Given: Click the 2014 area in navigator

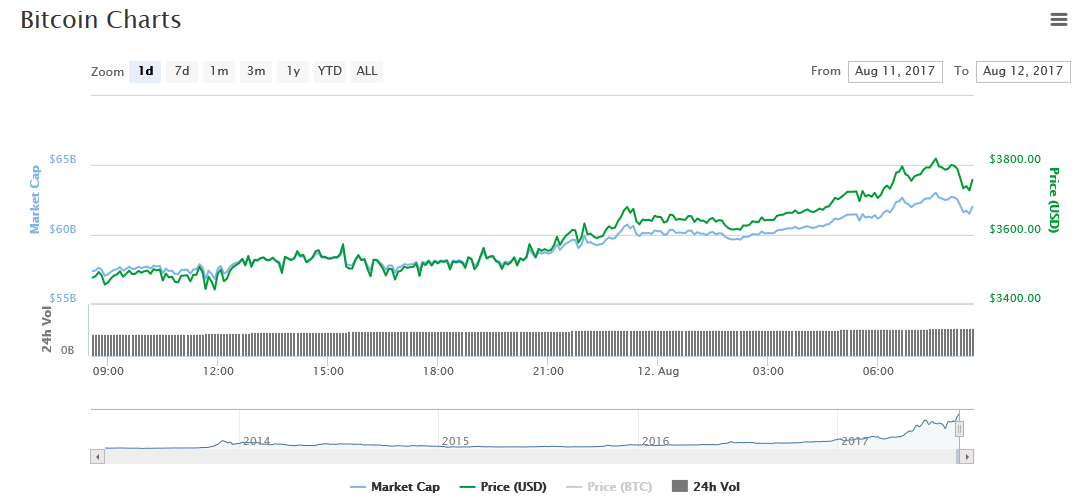Looking at the screenshot, I should coord(257,441).
